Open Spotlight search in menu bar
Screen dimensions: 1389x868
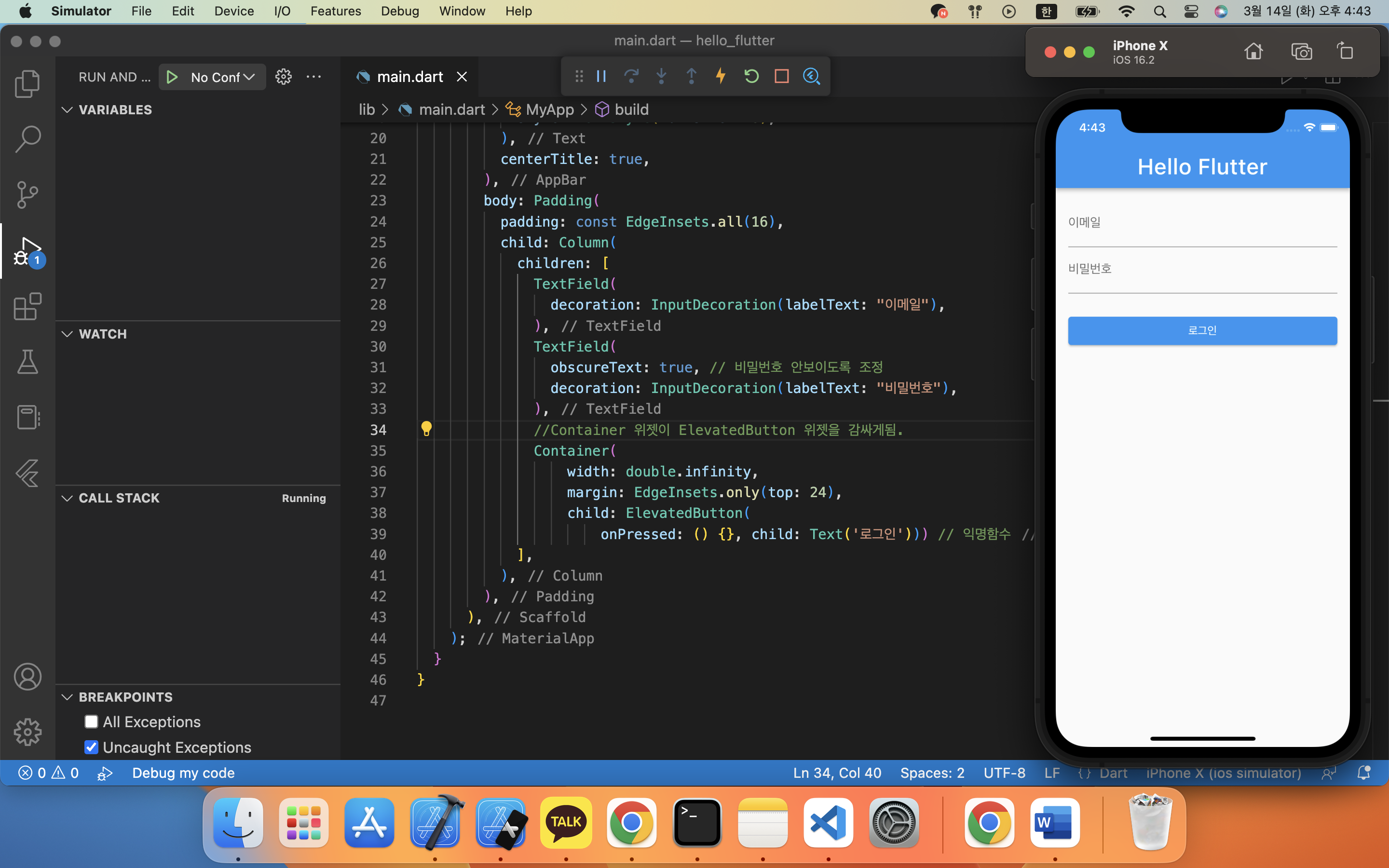coord(1159,11)
